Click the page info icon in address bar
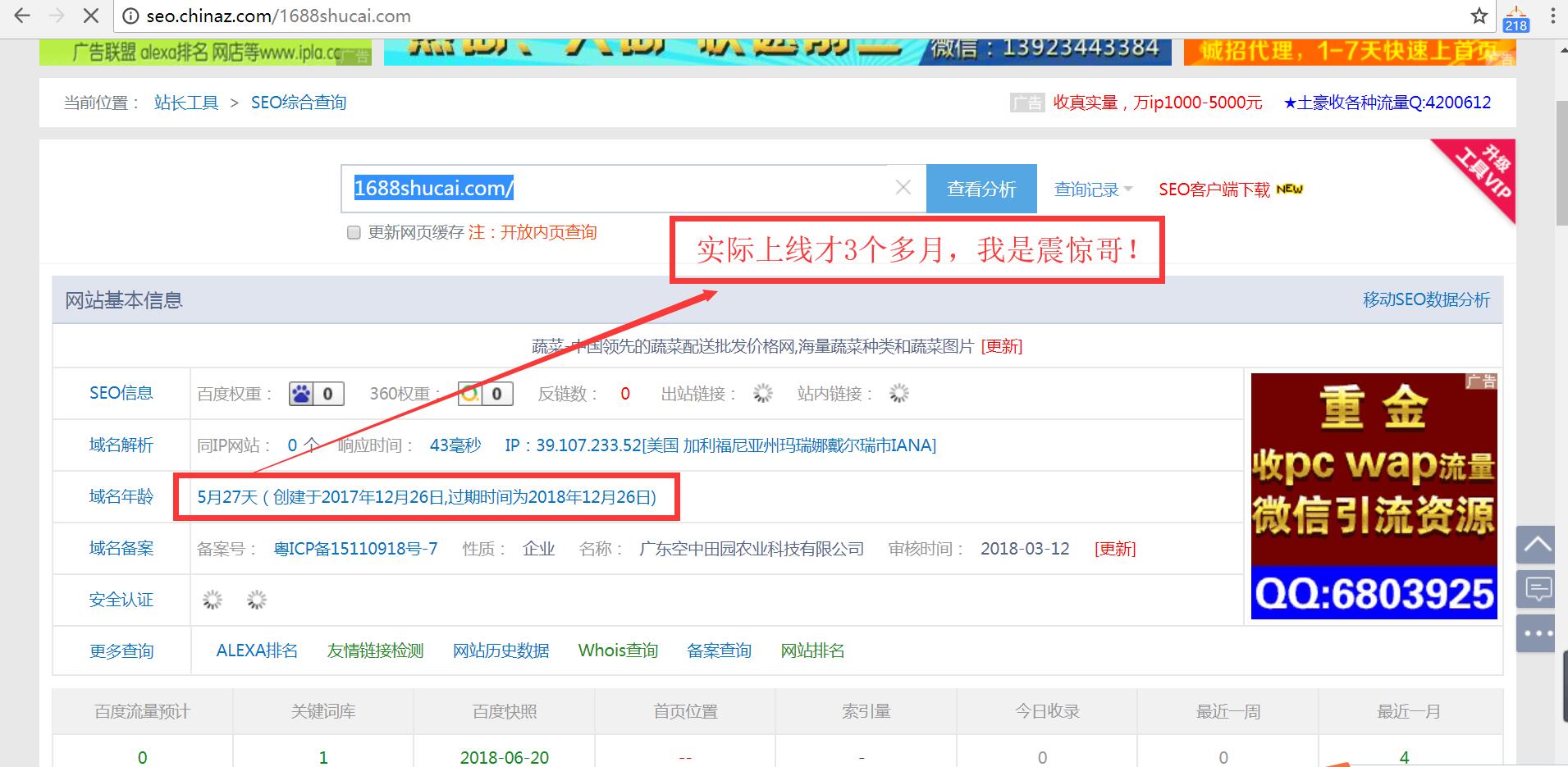The width and height of the screenshot is (1568, 767). point(130,15)
